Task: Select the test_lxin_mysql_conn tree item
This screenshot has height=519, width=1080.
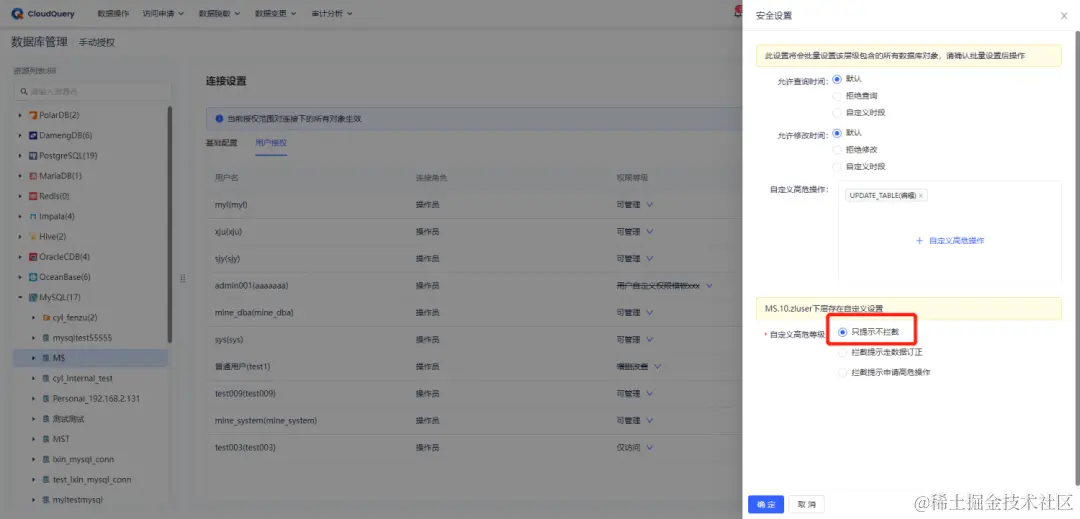Action: (x=92, y=480)
